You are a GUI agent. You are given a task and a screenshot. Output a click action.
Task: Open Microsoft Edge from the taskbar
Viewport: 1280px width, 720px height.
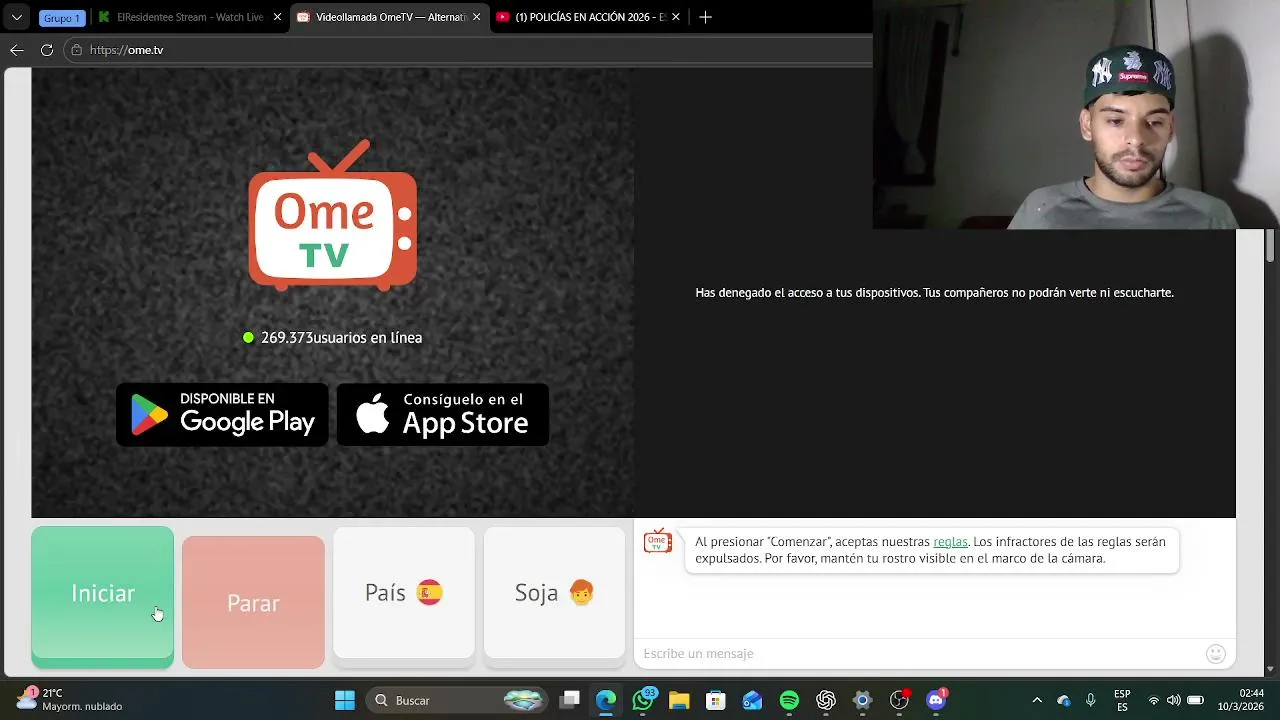point(606,700)
